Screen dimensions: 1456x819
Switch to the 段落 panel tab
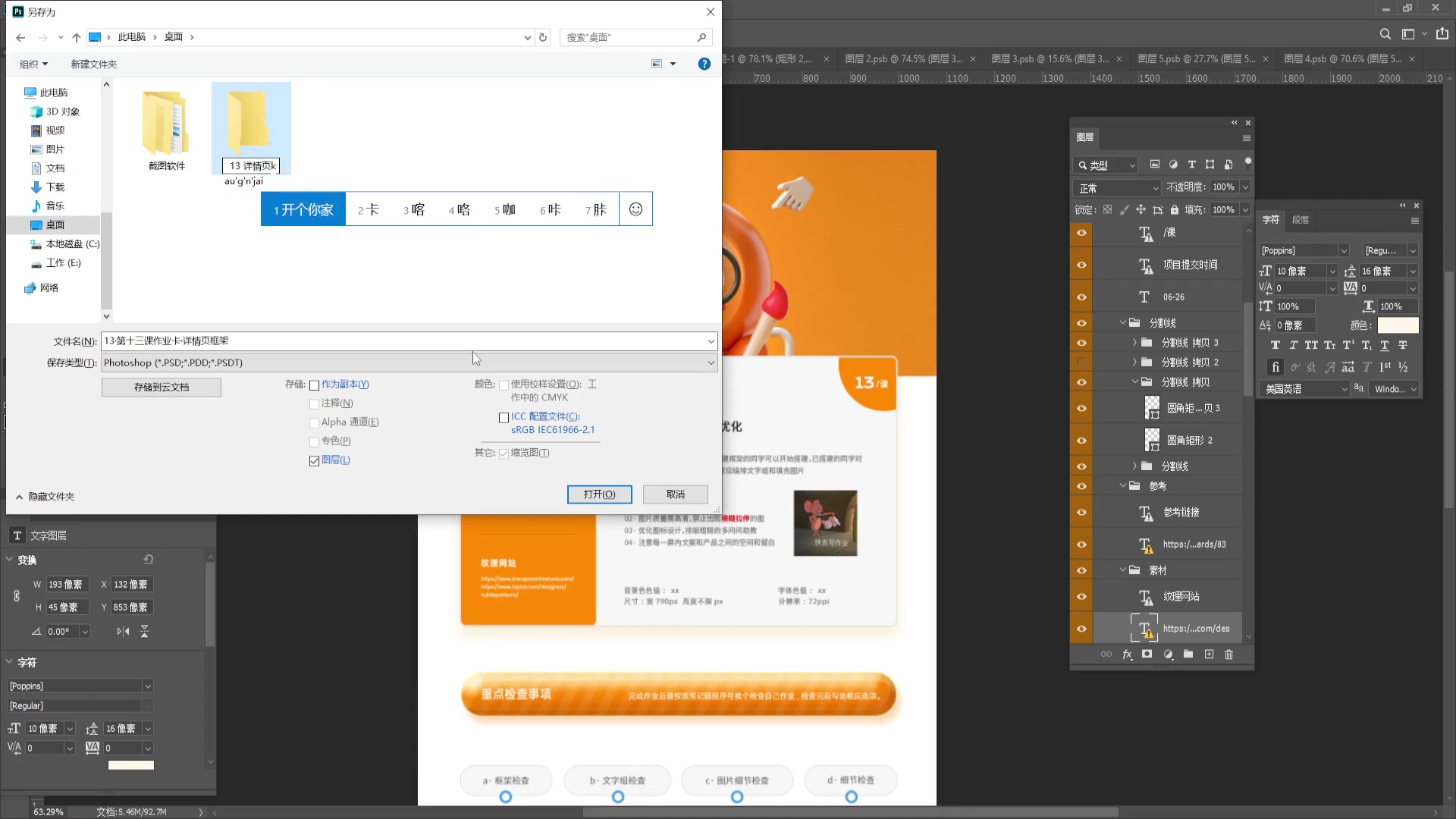point(1301,220)
